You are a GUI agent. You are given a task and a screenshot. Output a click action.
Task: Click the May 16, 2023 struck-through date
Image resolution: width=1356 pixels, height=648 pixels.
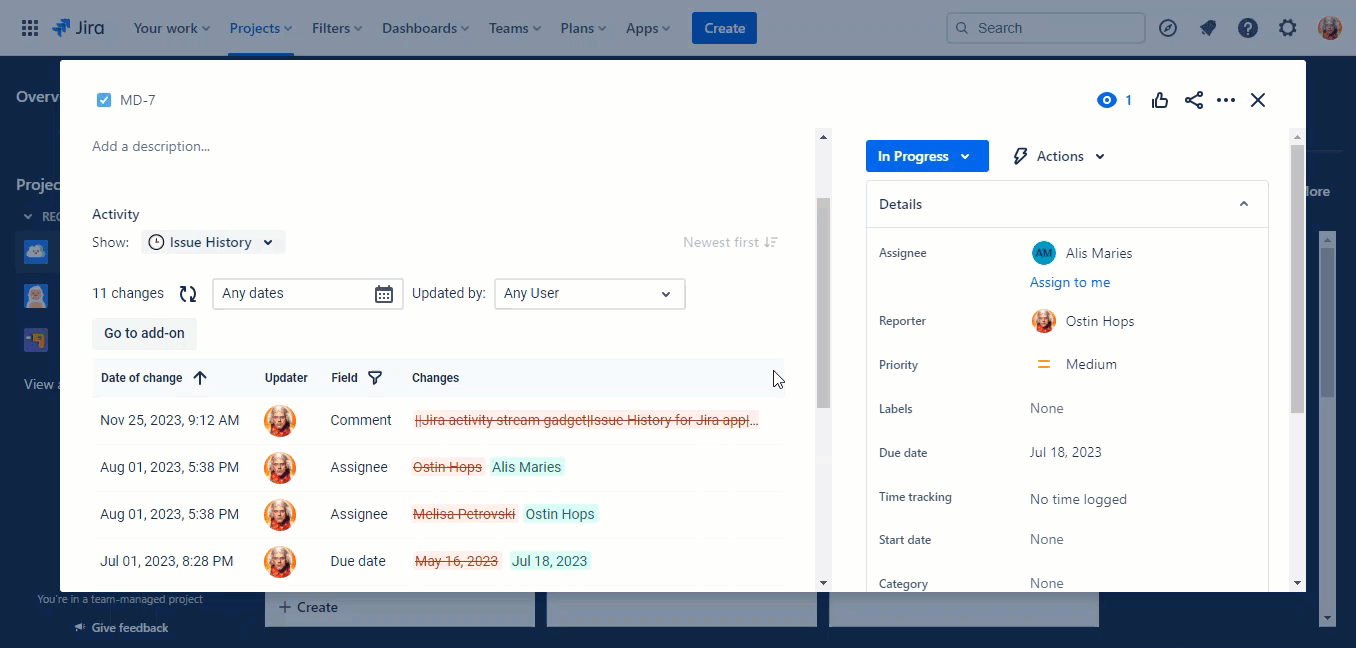click(456, 561)
